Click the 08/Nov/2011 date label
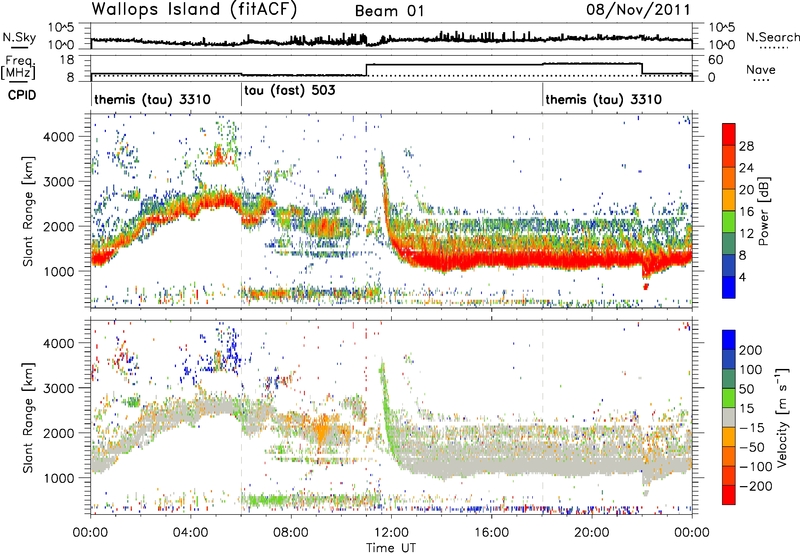 click(638, 9)
